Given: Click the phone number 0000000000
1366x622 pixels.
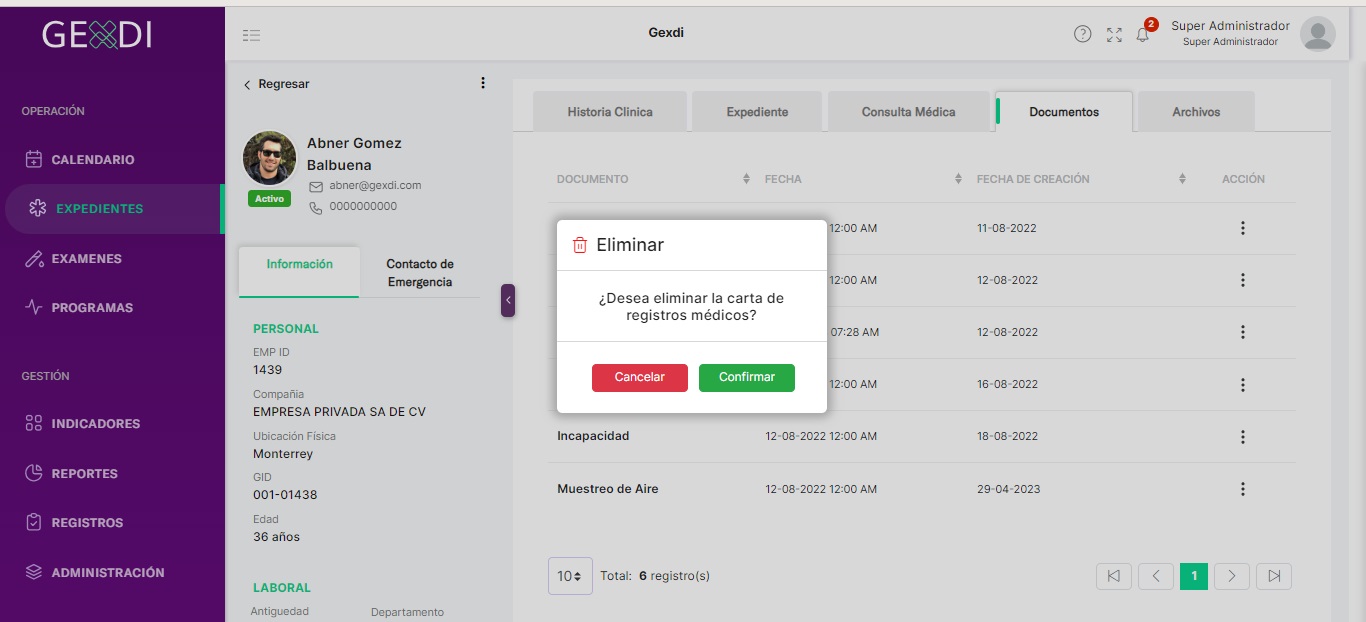Looking at the screenshot, I should pos(363,206).
